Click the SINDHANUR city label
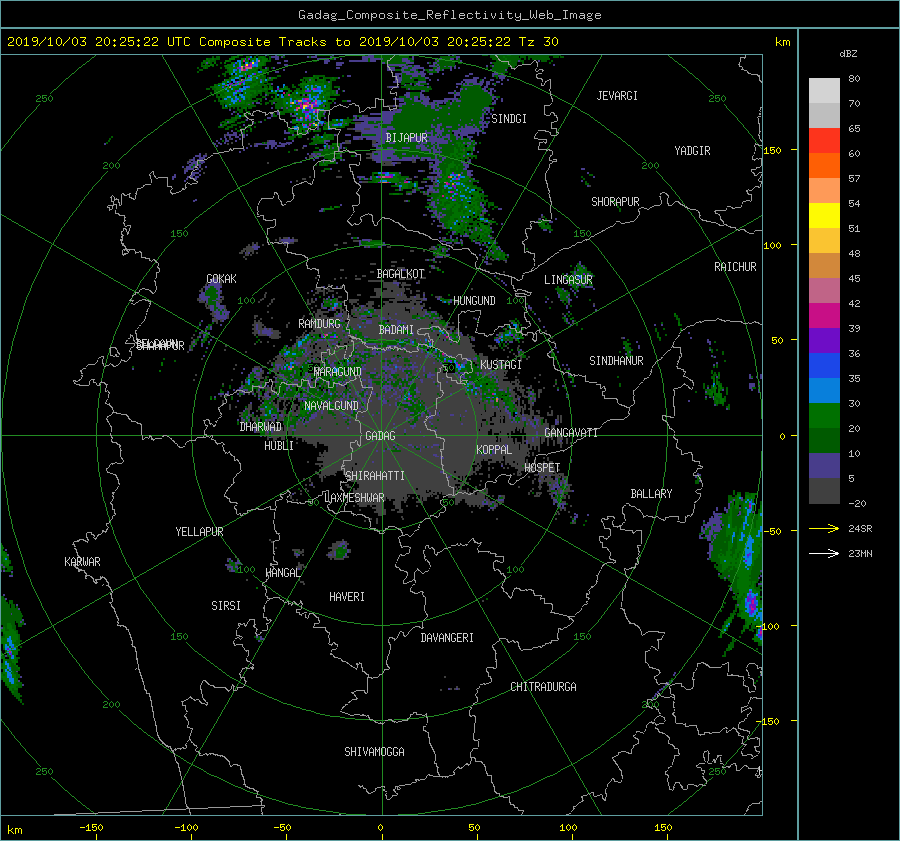The image size is (900, 841). coord(616,361)
